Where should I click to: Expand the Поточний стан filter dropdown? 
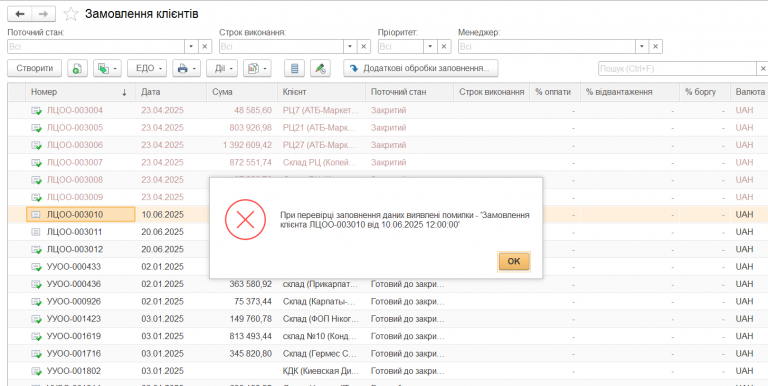coord(192,47)
